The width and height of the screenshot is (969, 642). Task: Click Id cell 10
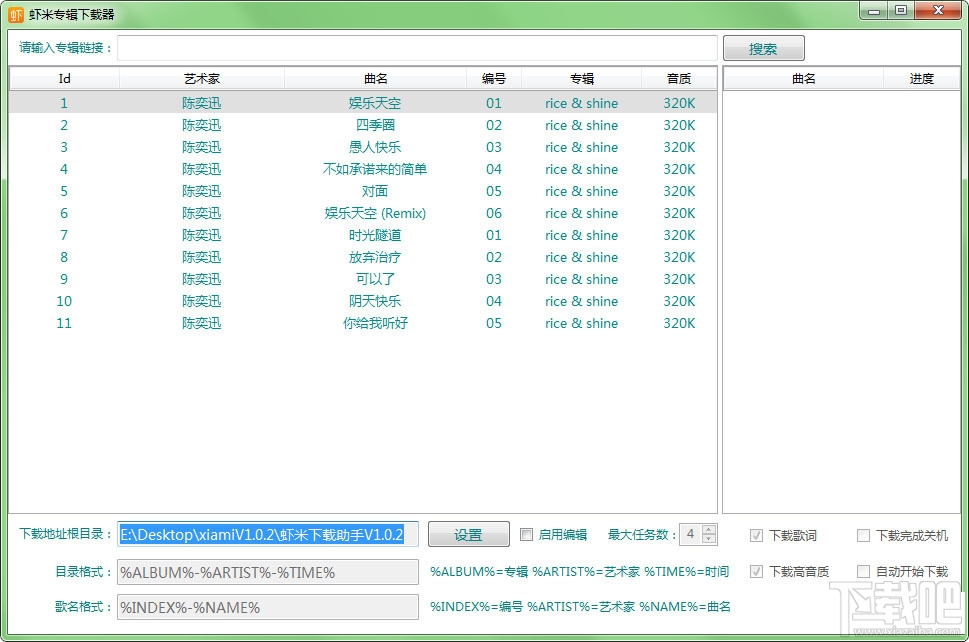click(64, 301)
